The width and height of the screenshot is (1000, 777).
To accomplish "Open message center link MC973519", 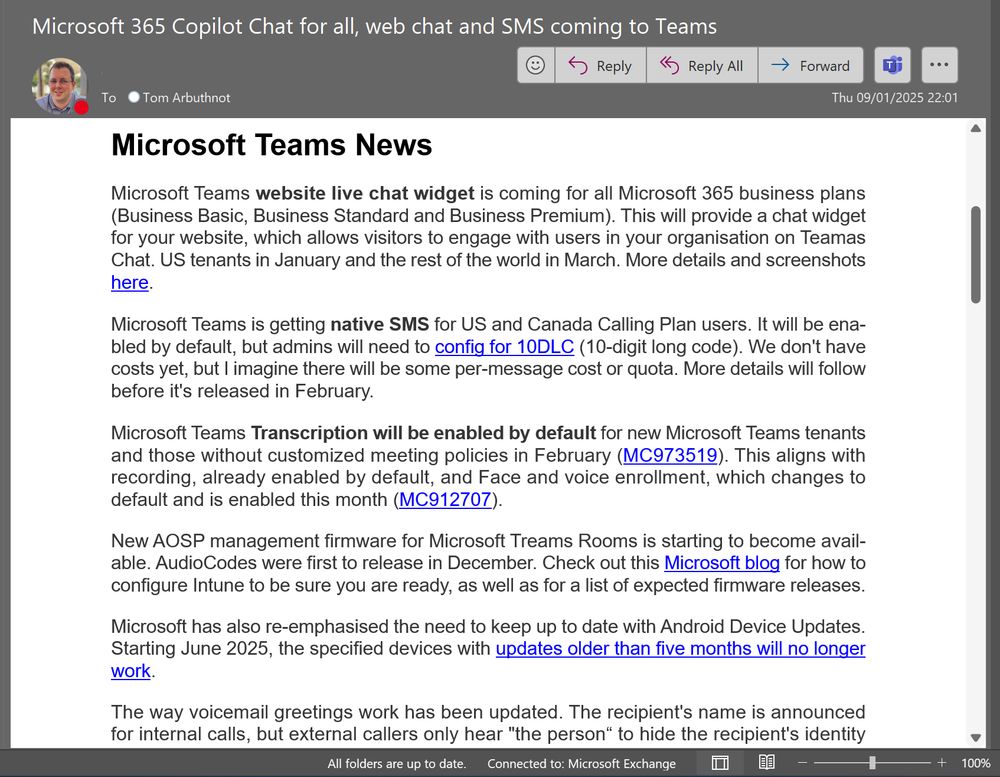I will 670,455.
